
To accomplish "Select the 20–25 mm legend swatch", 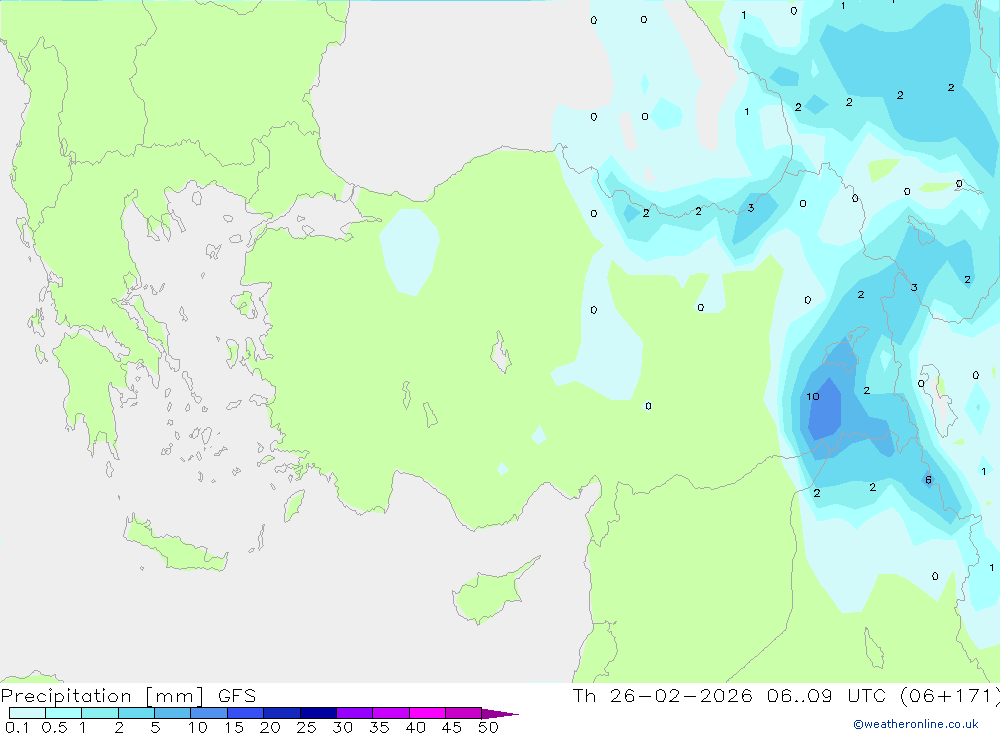I will point(282,713).
